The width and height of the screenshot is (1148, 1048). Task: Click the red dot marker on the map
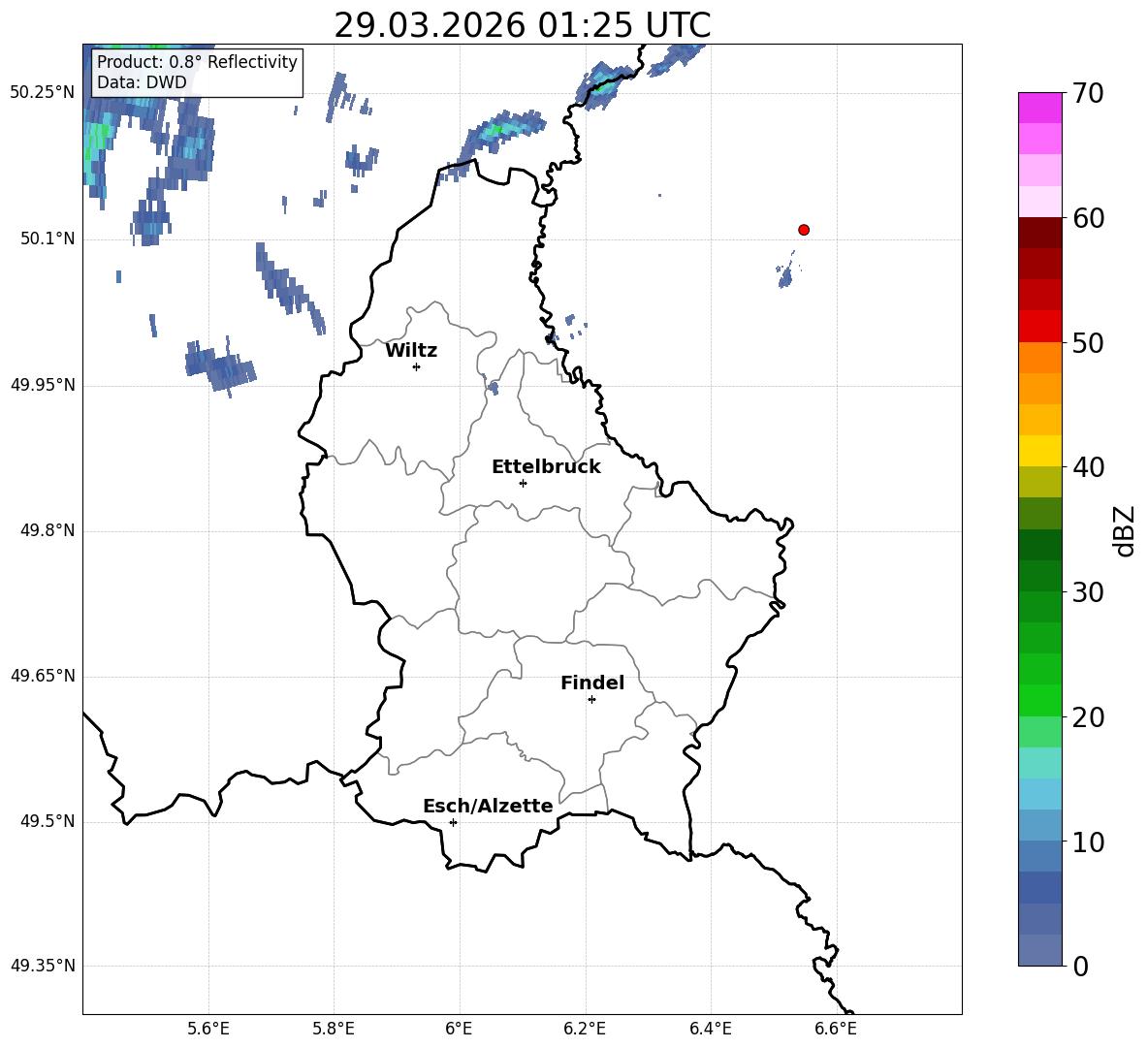(x=804, y=230)
